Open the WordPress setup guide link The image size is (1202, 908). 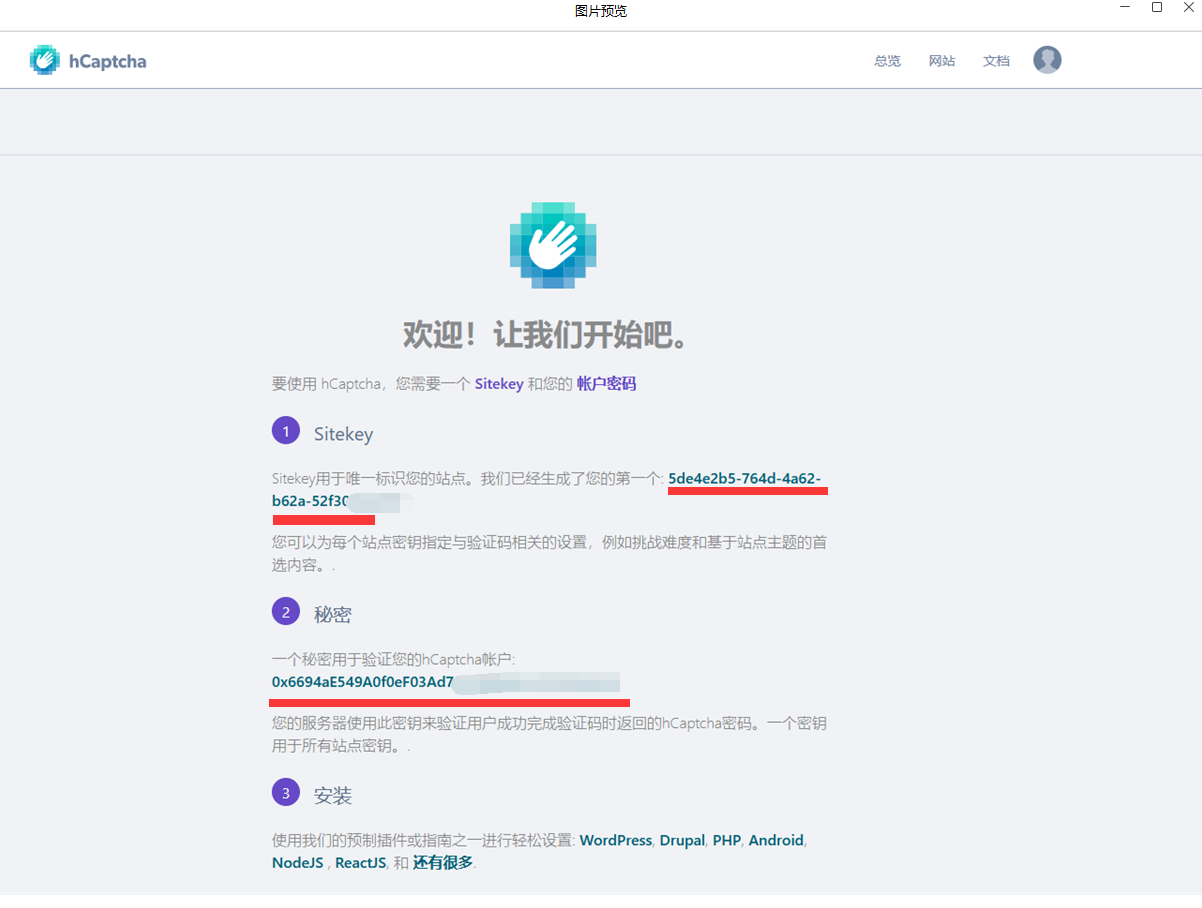[615, 840]
